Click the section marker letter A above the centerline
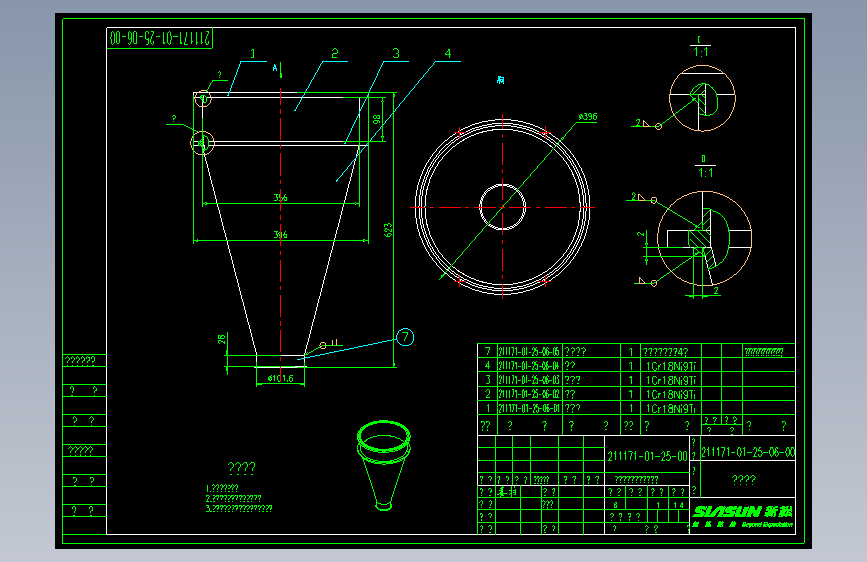Viewport: 867px width, 562px height. (275, 68)
